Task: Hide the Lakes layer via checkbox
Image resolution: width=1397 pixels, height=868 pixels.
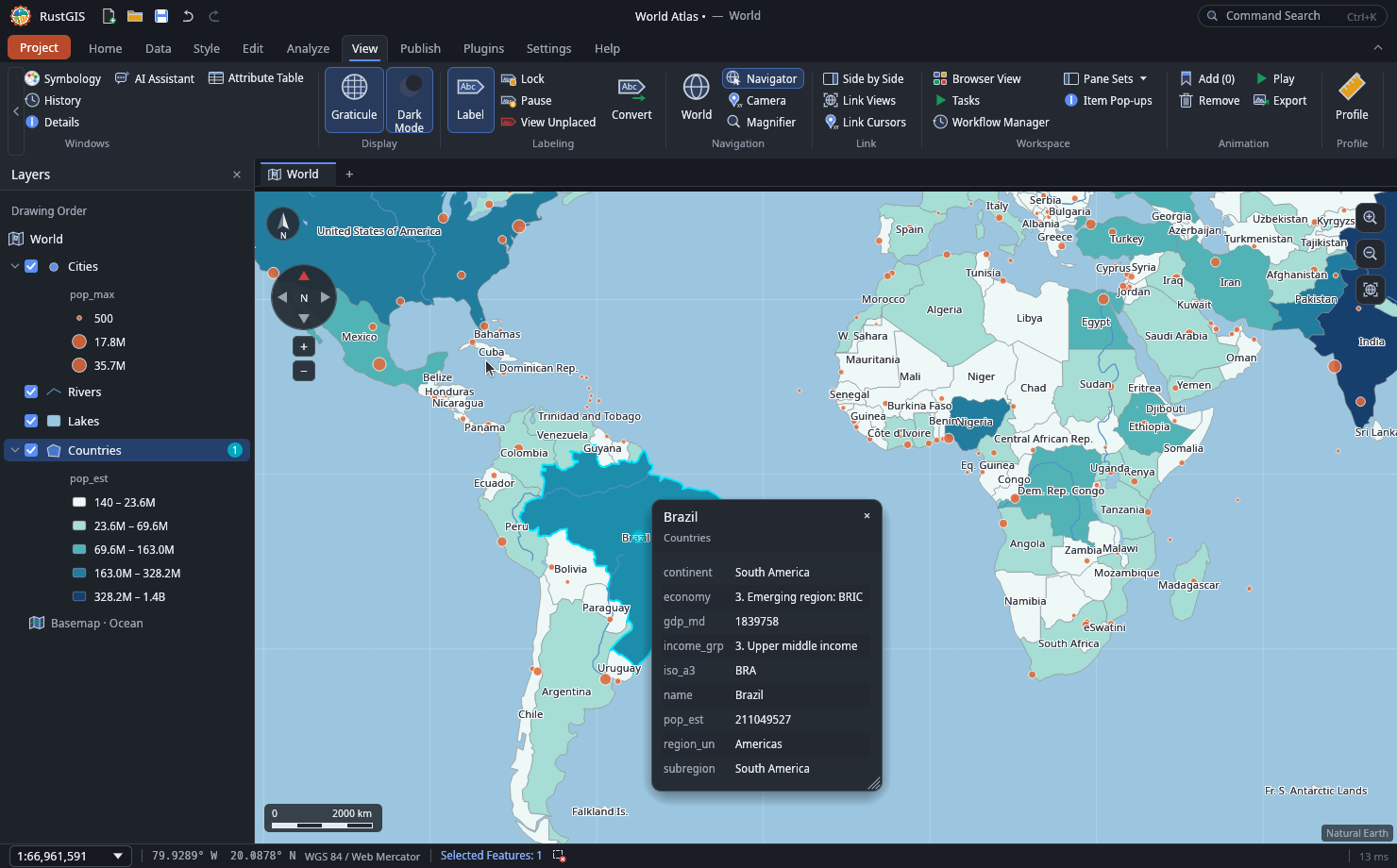Action: [31, 421]
